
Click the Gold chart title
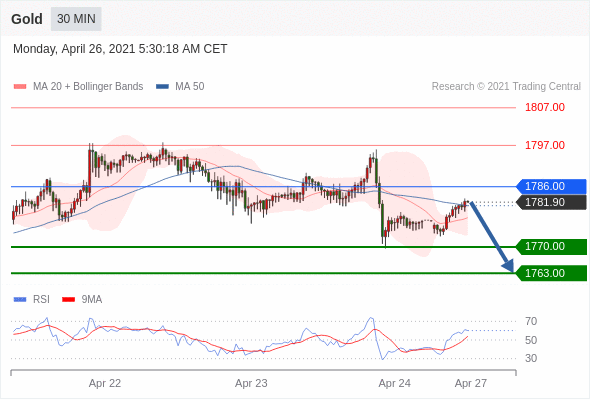pyautogui.click(x=27, y=19)
